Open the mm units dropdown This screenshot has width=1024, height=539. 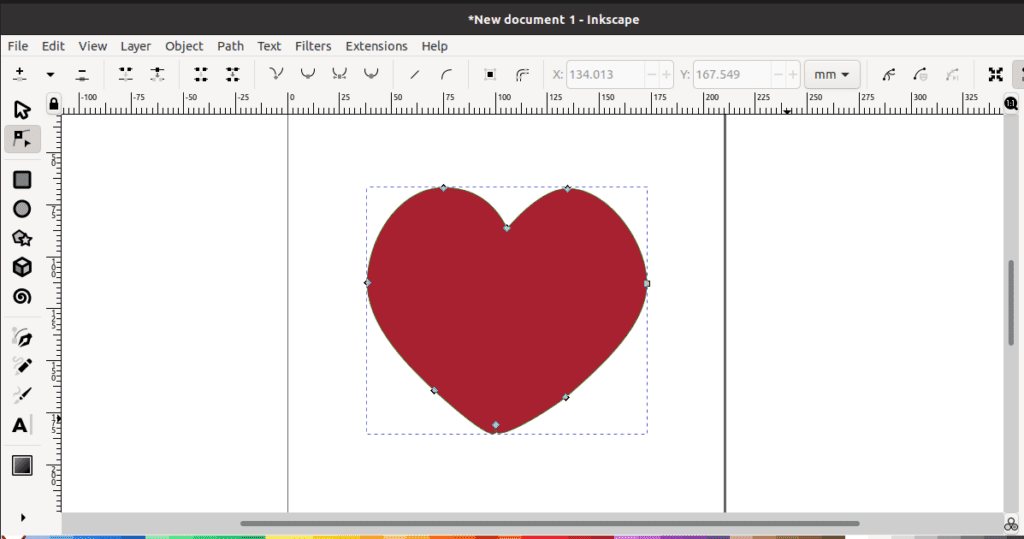832,74
